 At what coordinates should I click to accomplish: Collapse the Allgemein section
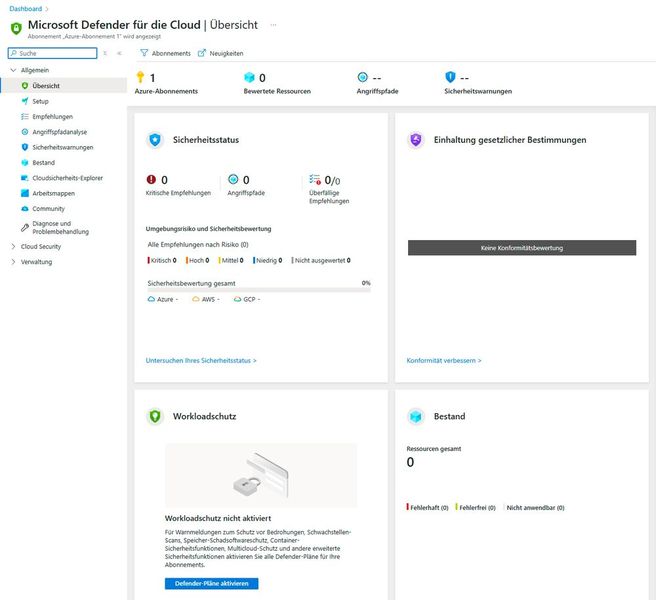point(13,70)
